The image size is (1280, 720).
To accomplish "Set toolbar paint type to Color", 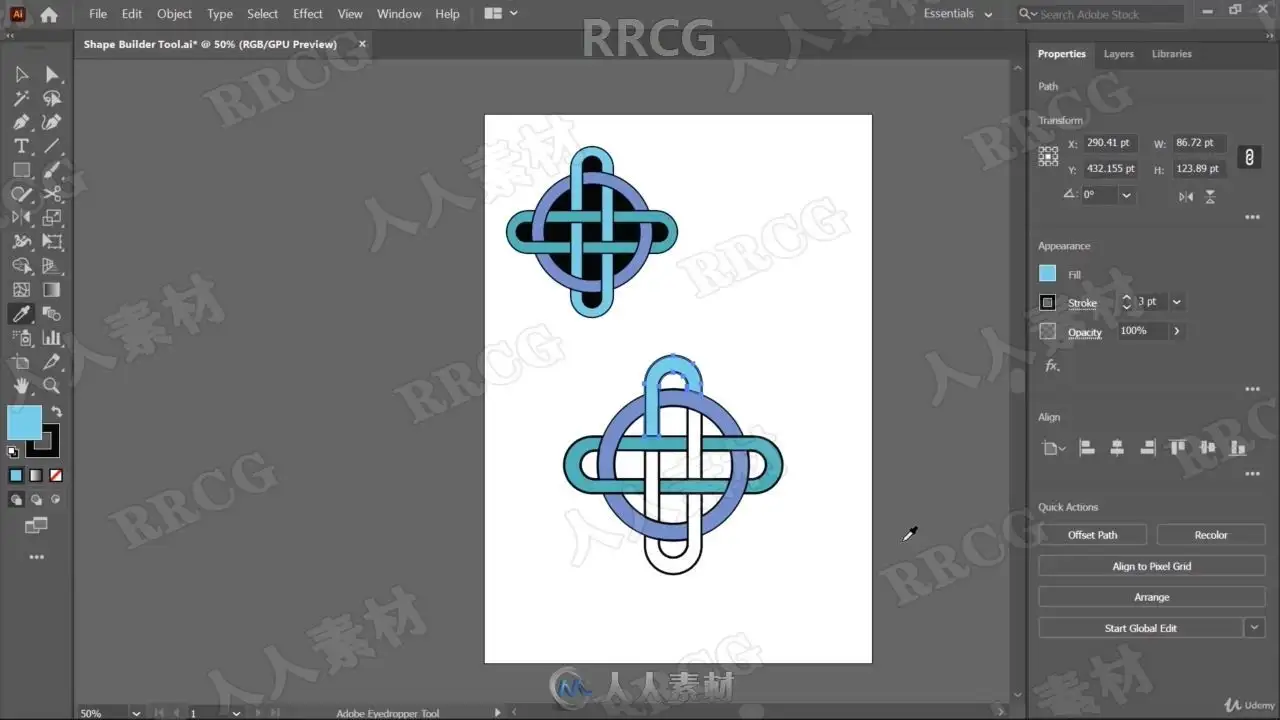I will [16, 476].
